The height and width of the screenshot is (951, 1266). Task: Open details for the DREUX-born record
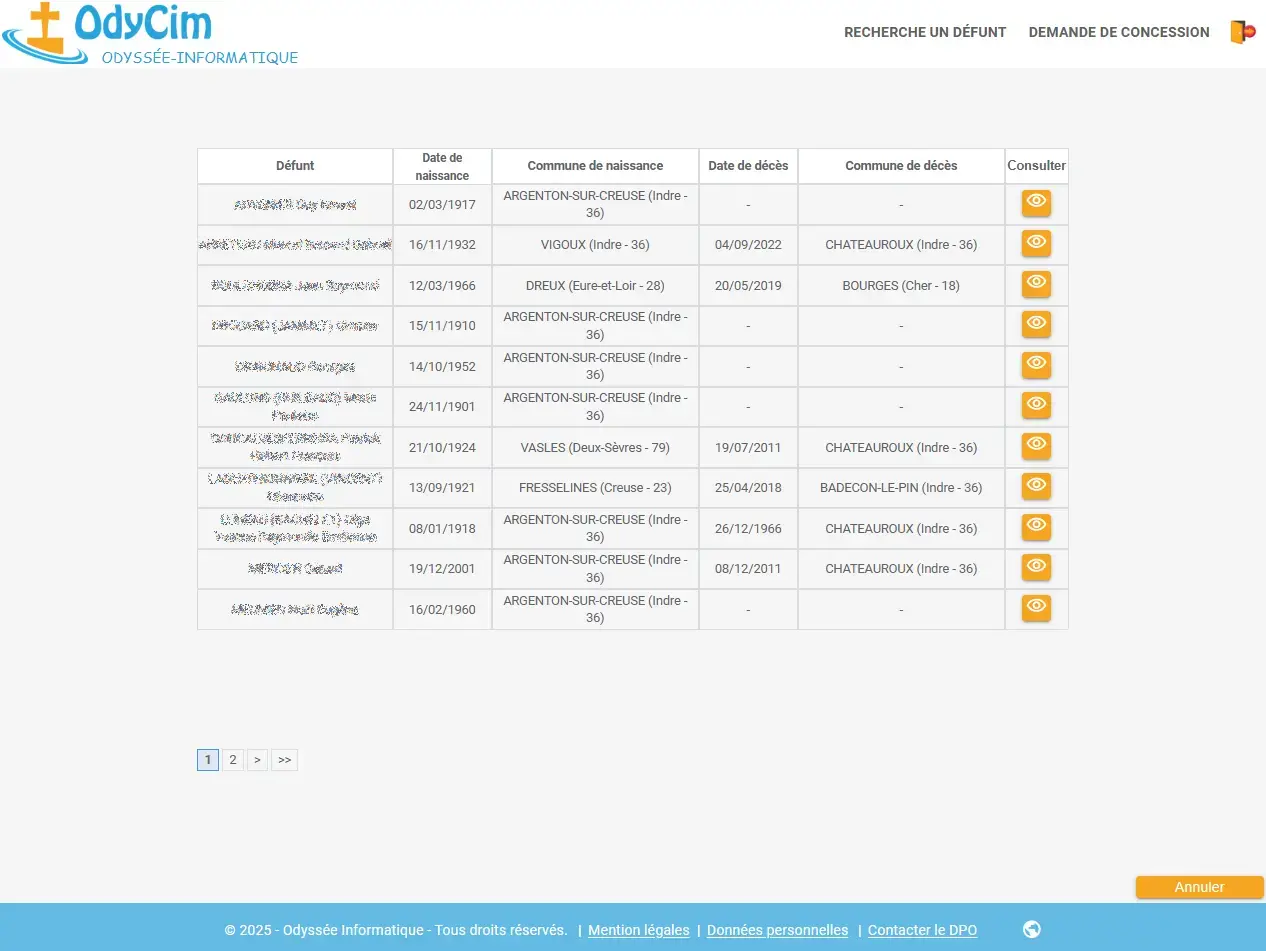click(x=1036, y=284)
